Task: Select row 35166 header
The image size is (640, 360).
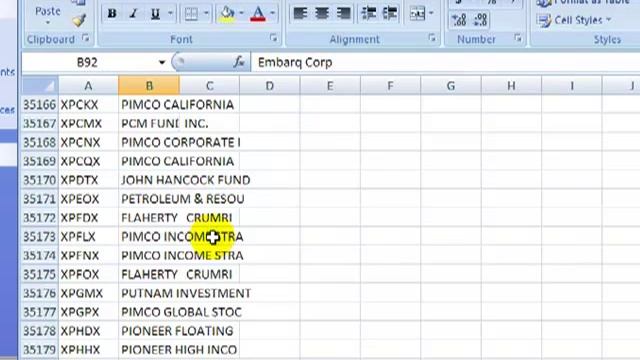Action: click(x=40, y=105)
